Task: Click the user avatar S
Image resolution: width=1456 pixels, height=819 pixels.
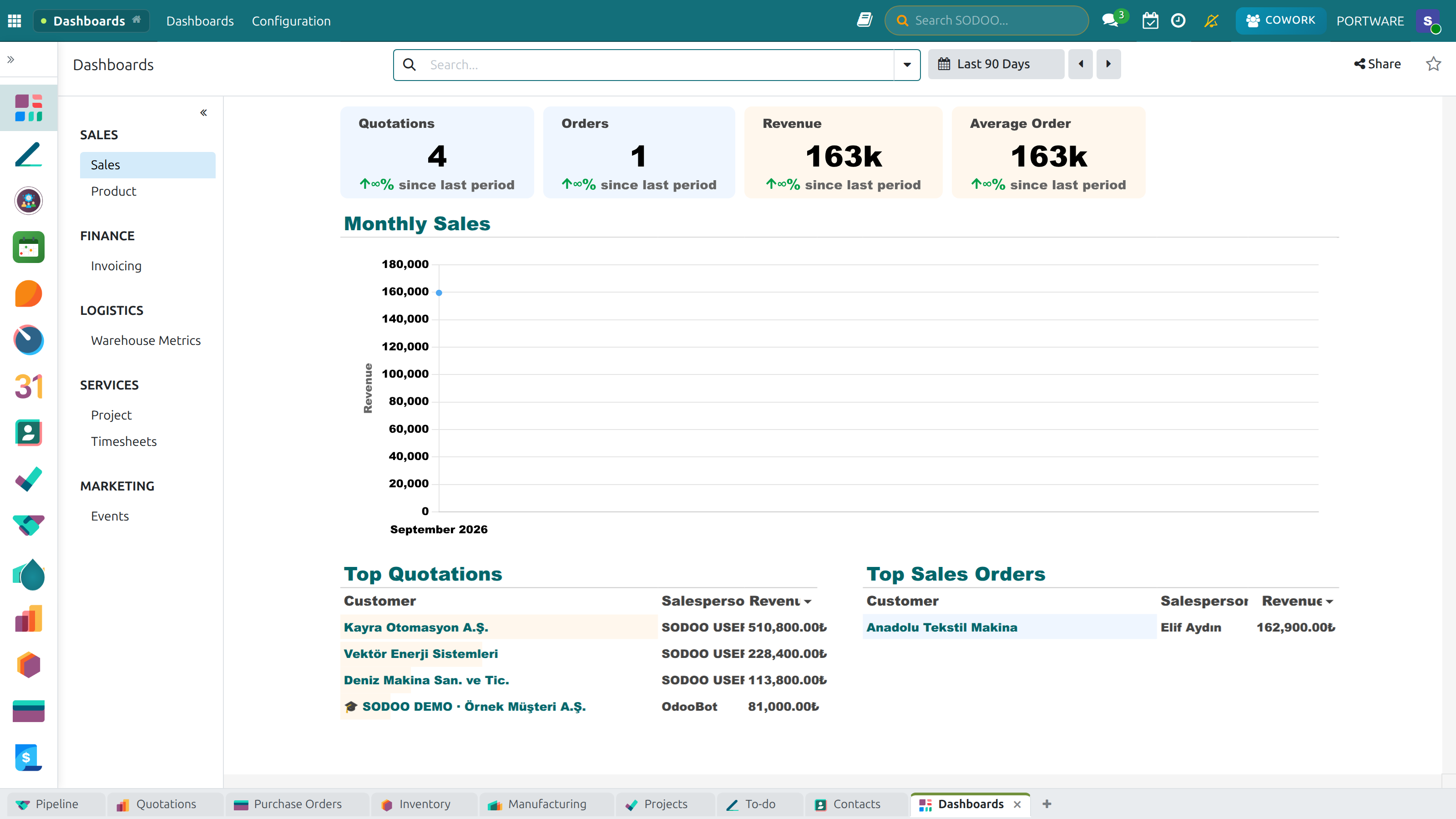Action: tap(1428, 21)
